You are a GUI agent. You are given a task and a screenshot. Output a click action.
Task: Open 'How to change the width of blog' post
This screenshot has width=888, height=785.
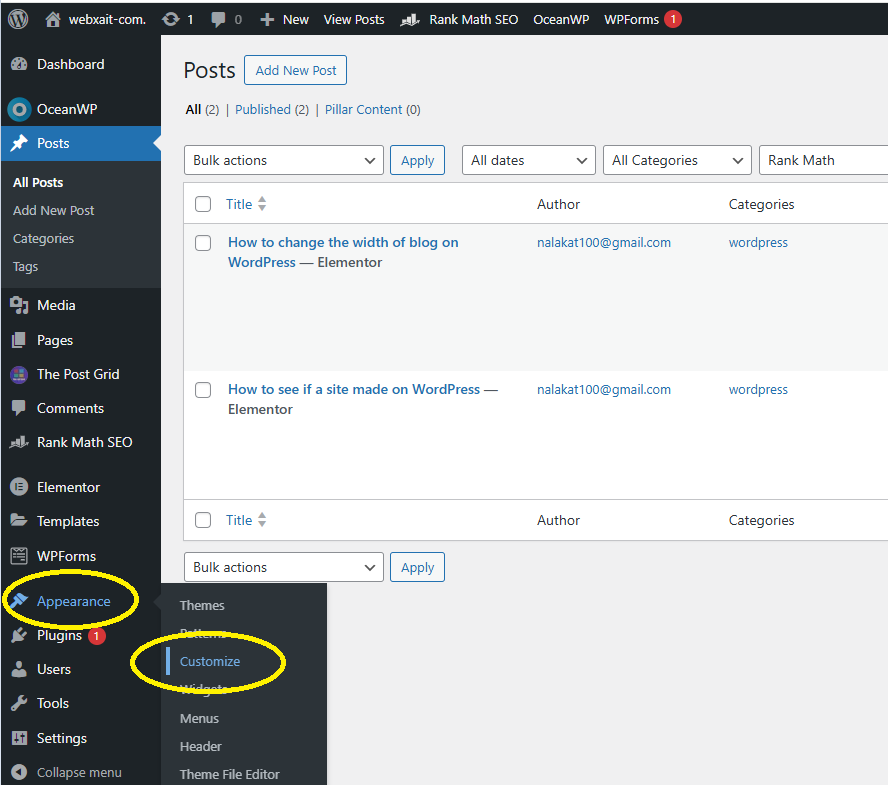(x=343, y=252)
